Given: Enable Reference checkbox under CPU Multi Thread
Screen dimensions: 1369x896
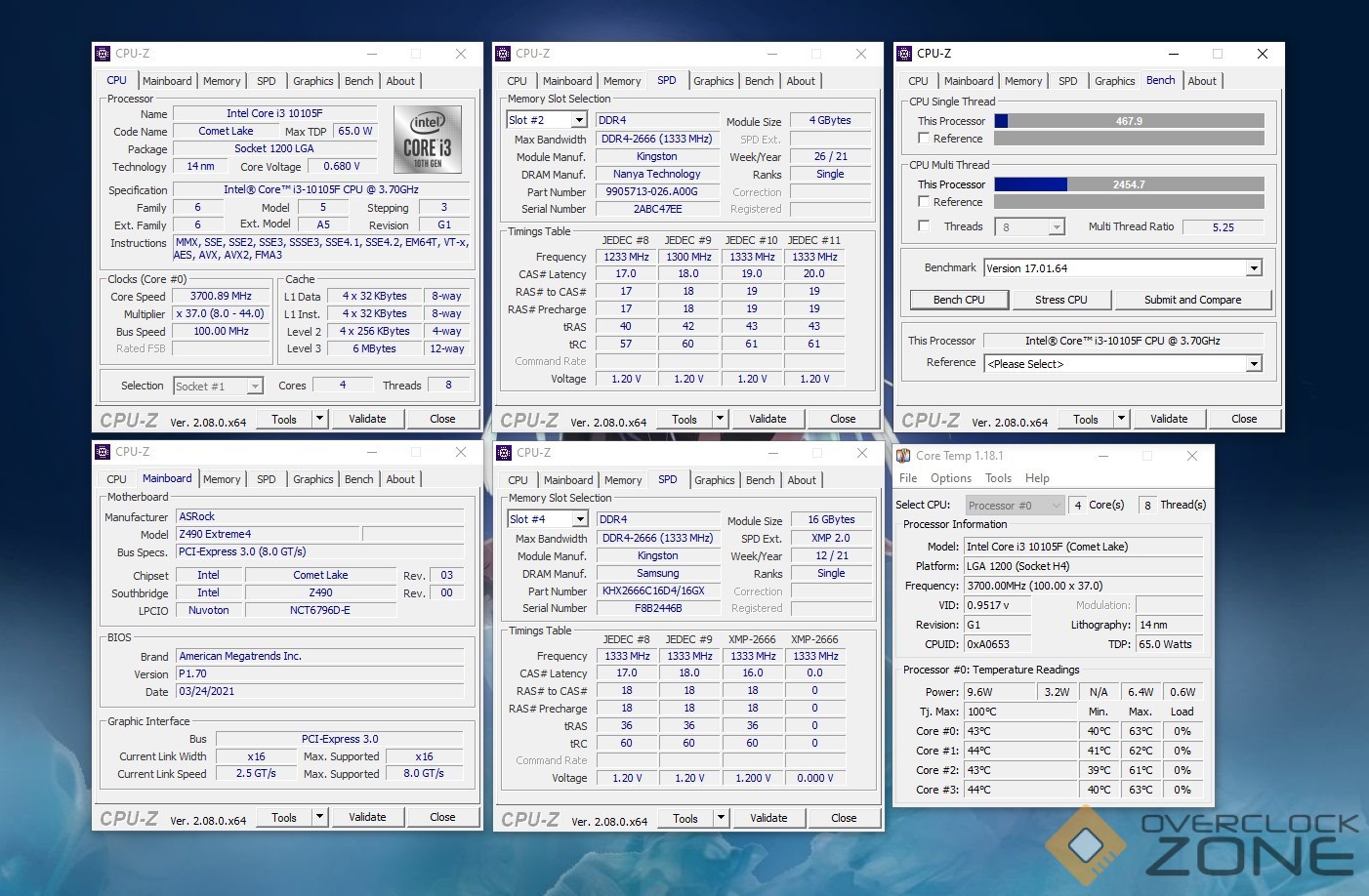Looking at the screenshot, I should (x=924, y=202).
